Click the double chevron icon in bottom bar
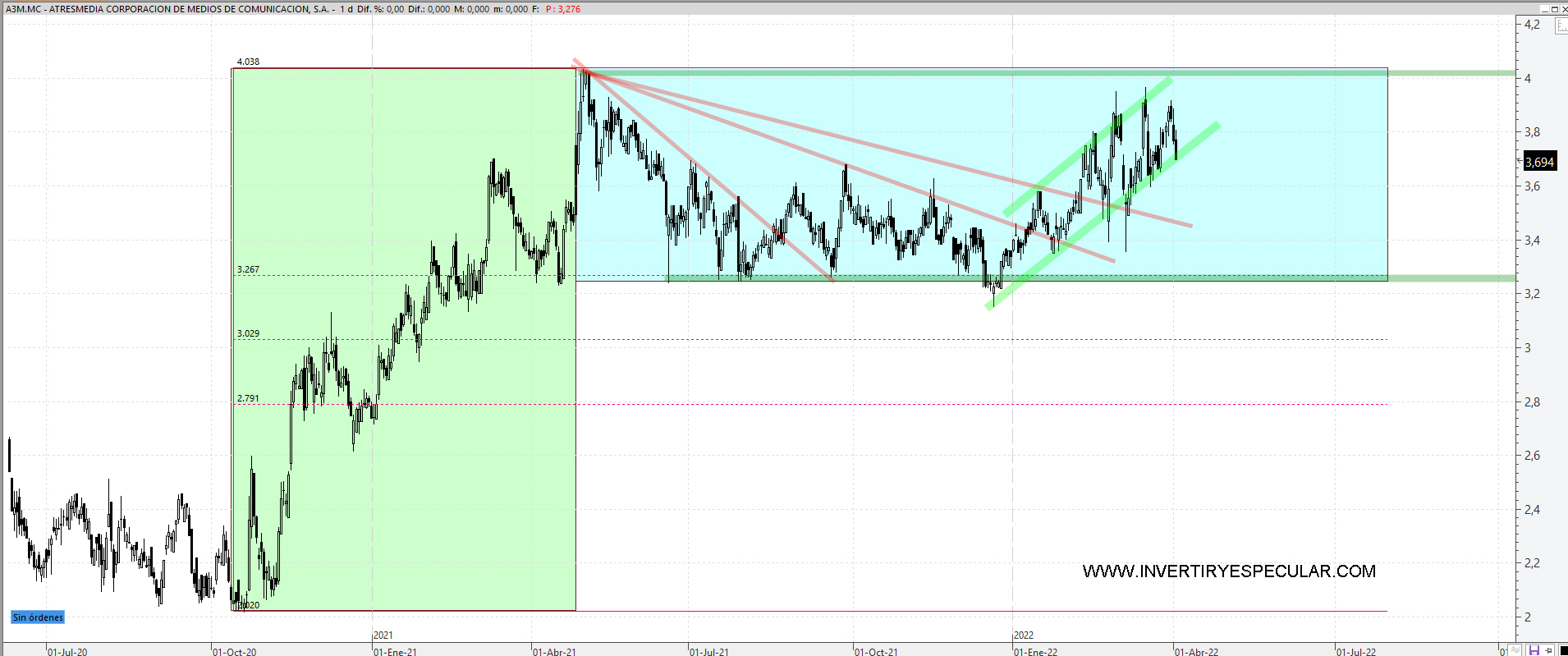The width and height of the screenshot is (1568, 656). 1516,650
